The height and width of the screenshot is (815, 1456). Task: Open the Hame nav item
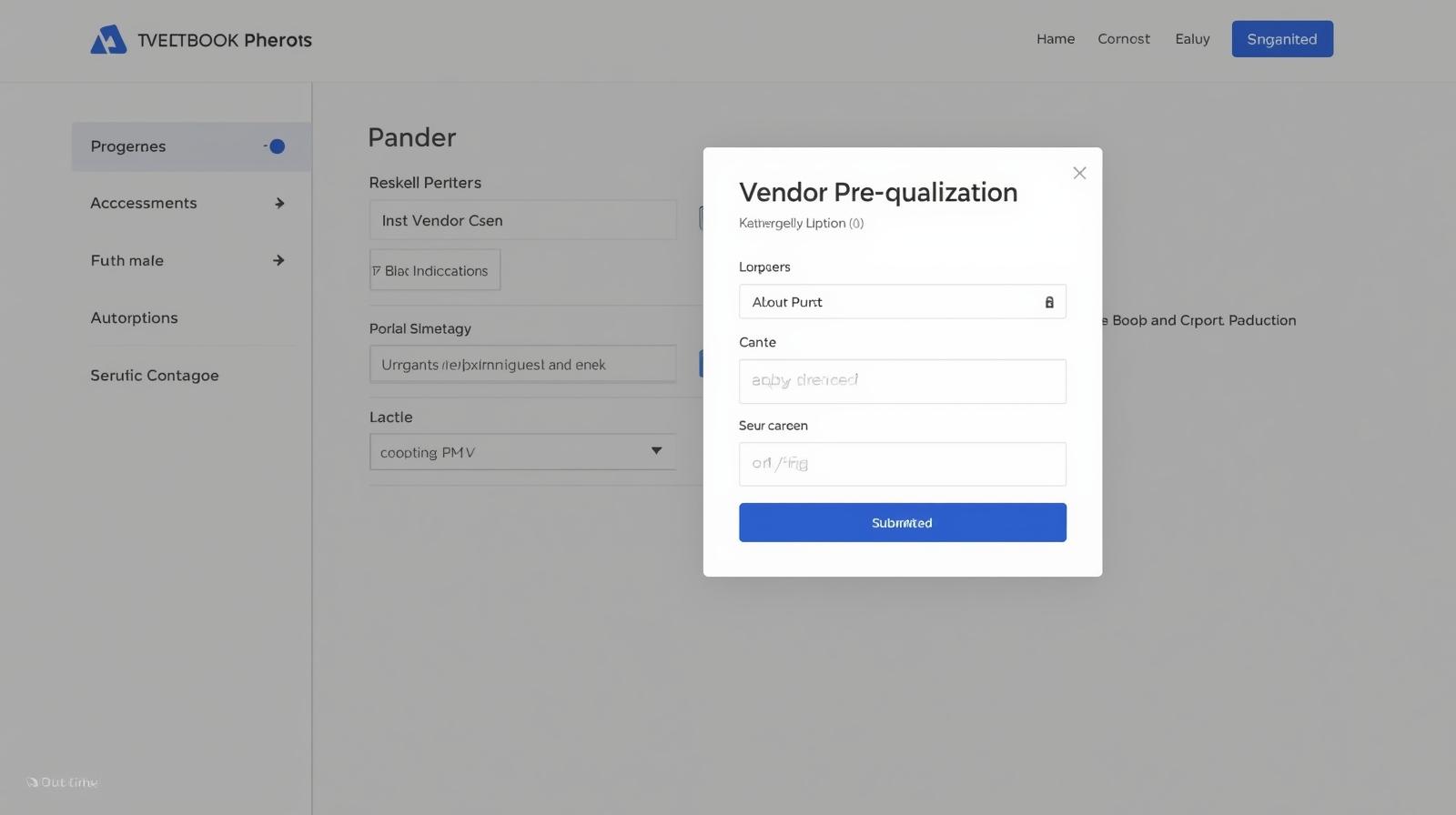coord(1056,39)
